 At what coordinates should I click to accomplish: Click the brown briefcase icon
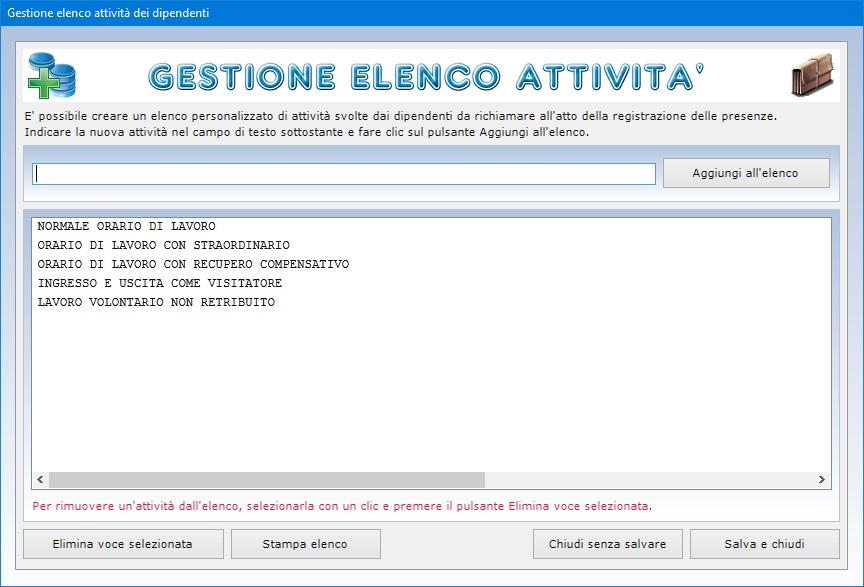[812, 75]
